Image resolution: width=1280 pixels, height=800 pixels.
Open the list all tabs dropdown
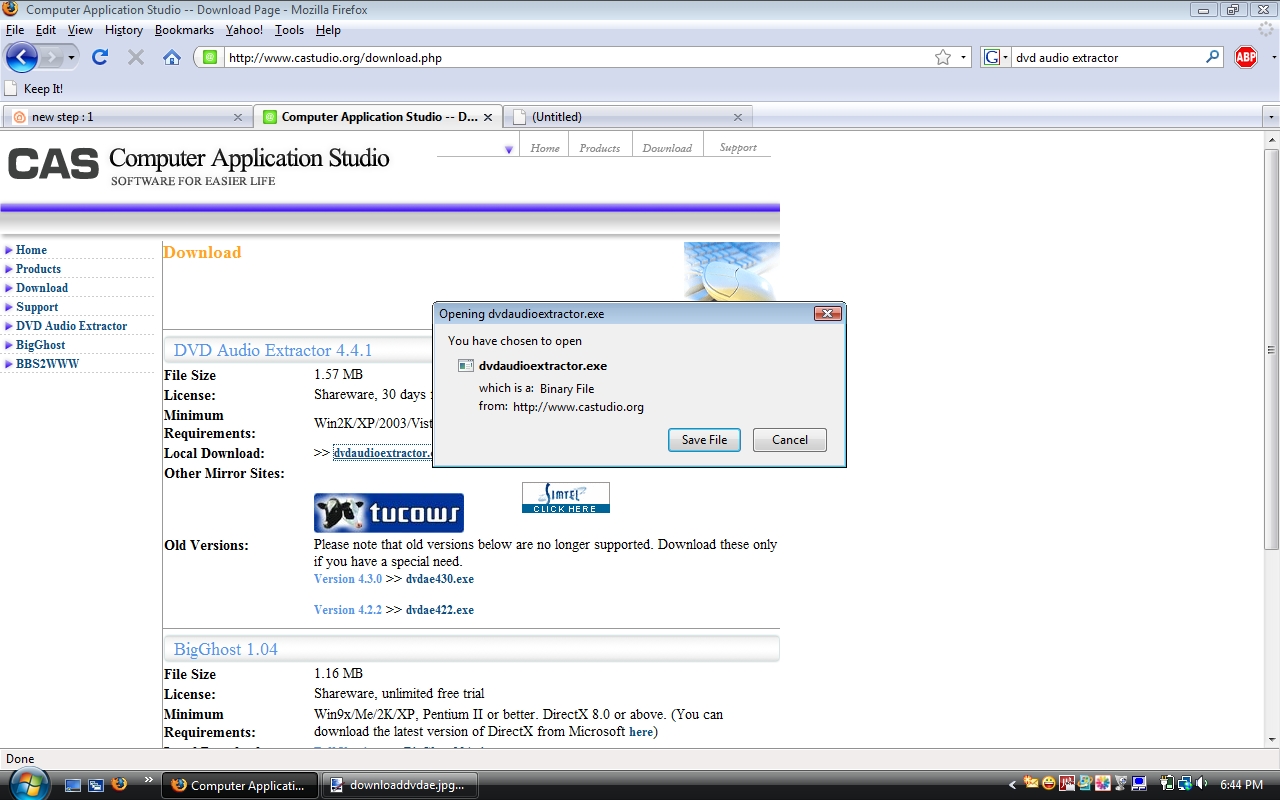1271,117
